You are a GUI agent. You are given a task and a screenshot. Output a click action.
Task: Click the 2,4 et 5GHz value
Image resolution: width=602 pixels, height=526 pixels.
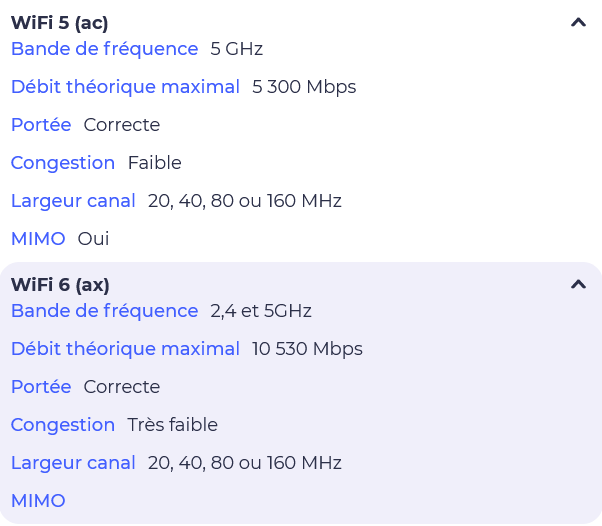tap(261, 311)
